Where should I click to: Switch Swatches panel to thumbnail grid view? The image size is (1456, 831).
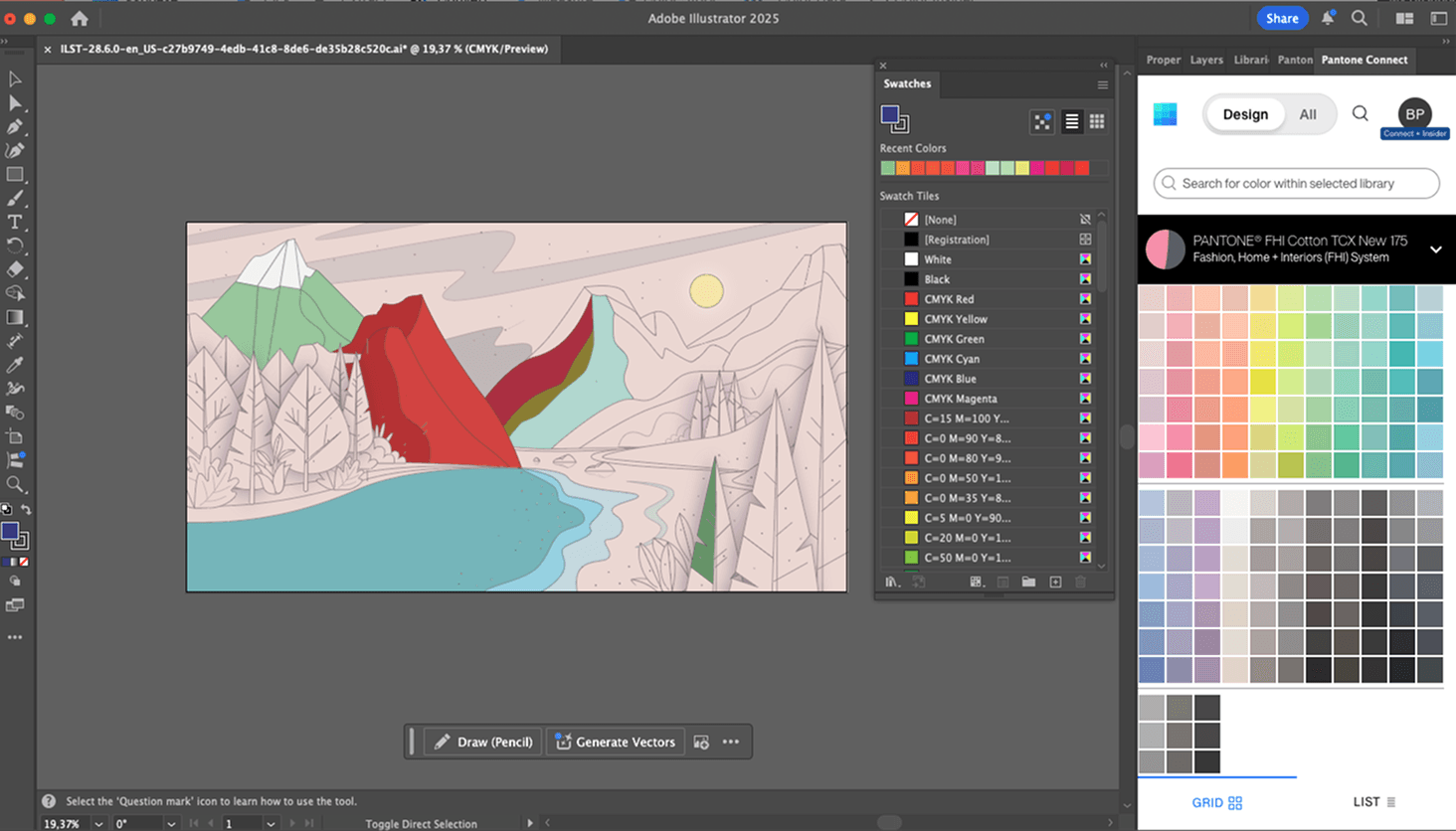1097,121
